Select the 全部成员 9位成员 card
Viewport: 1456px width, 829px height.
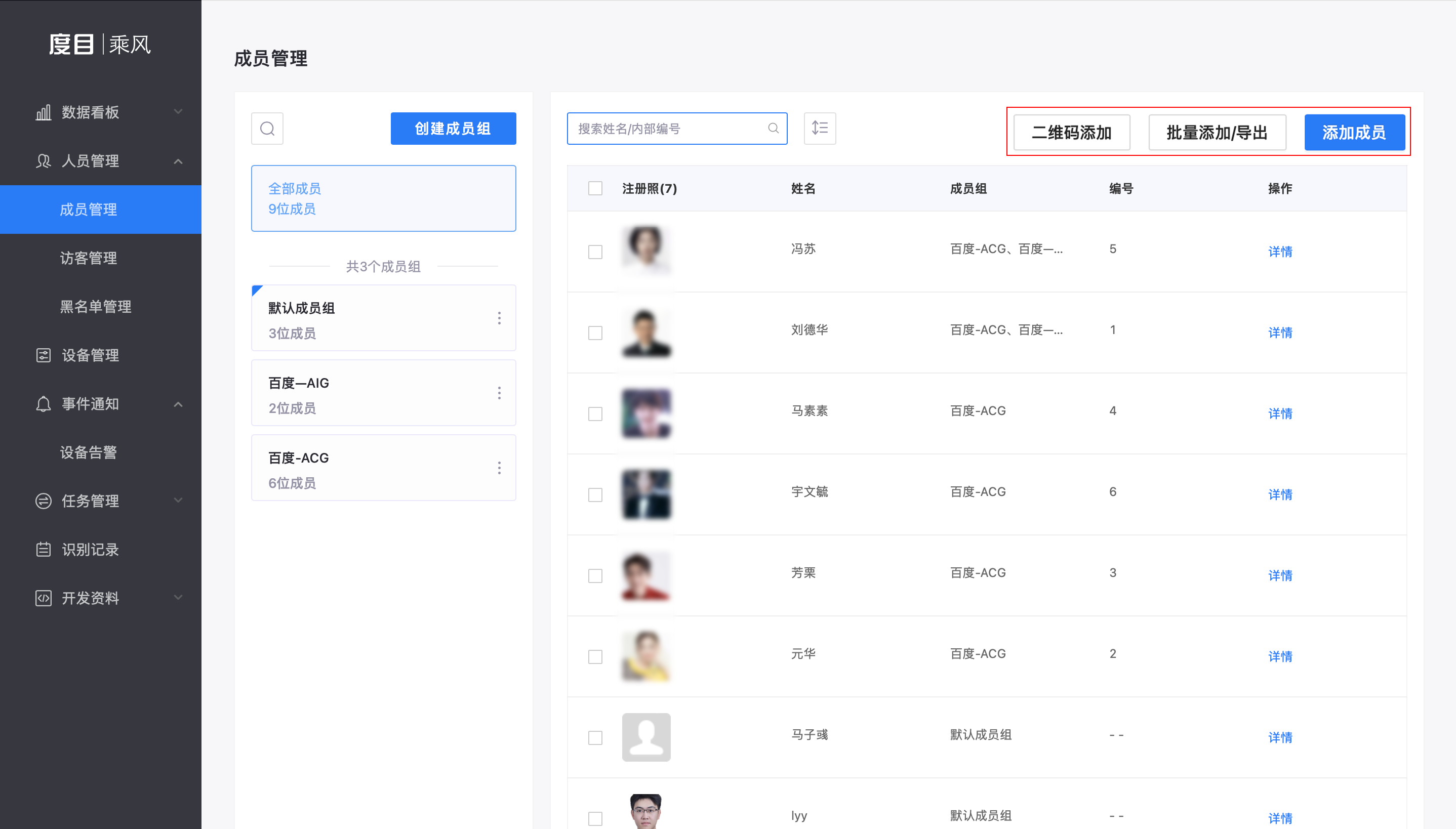(384, 199)
